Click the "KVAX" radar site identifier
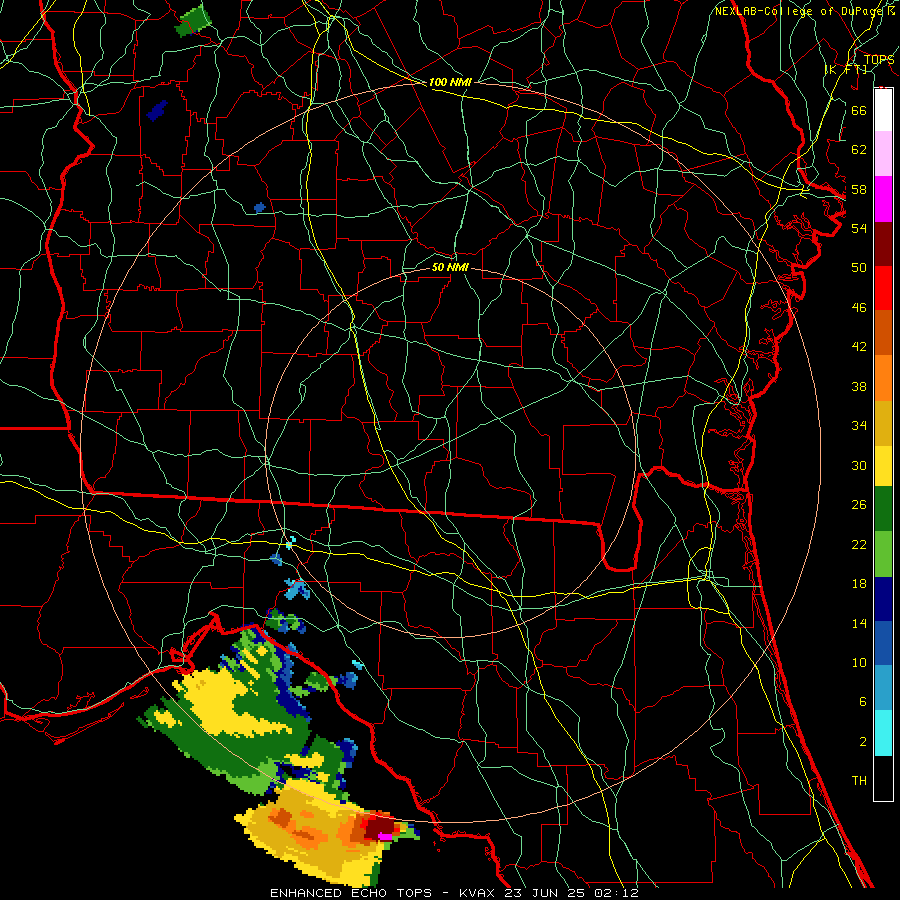 click(479, 893)
